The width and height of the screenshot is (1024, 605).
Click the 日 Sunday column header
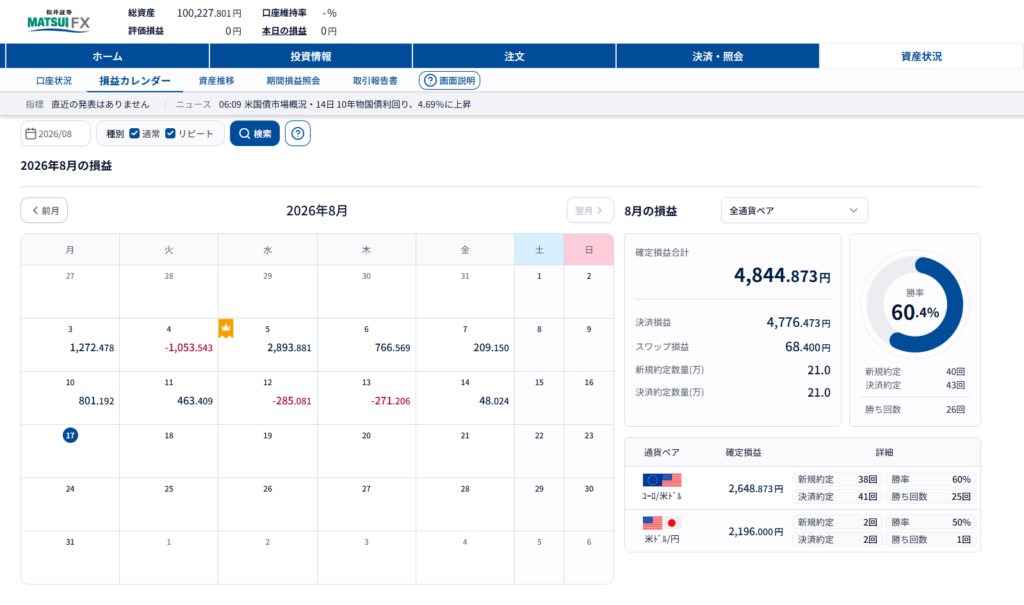coord(588,250)
